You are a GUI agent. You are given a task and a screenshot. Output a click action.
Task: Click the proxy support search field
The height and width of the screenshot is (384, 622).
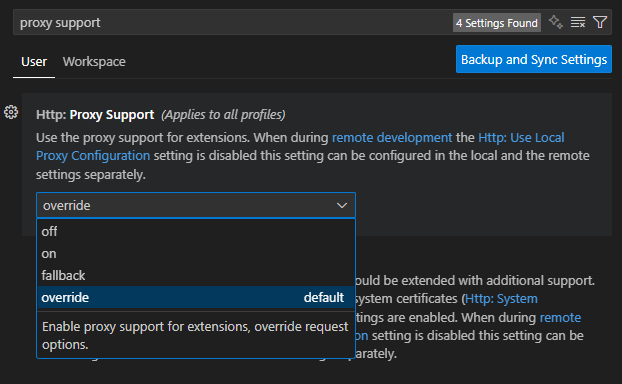coord(234,23)
